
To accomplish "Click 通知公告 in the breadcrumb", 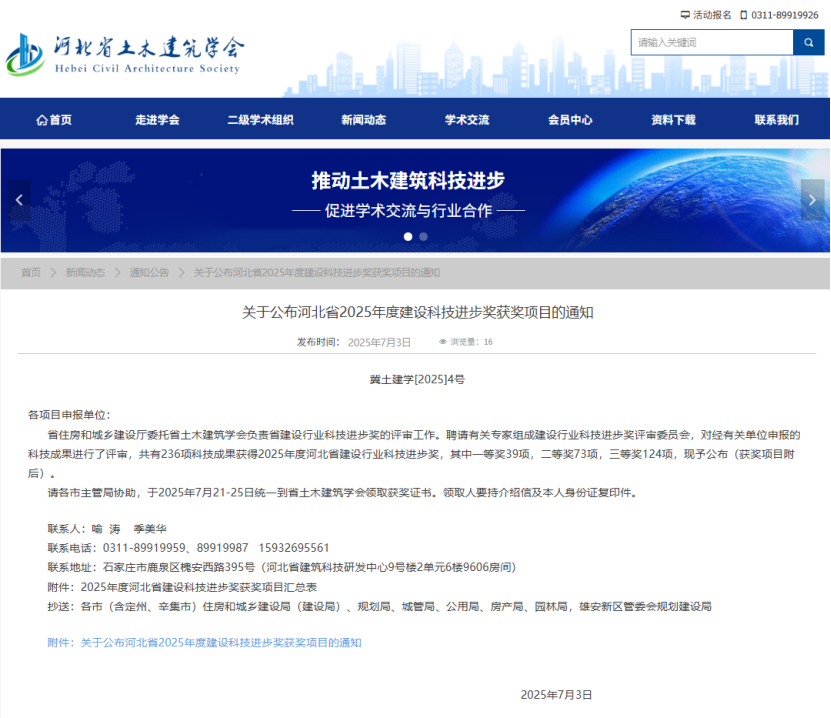I will point(149,273).
